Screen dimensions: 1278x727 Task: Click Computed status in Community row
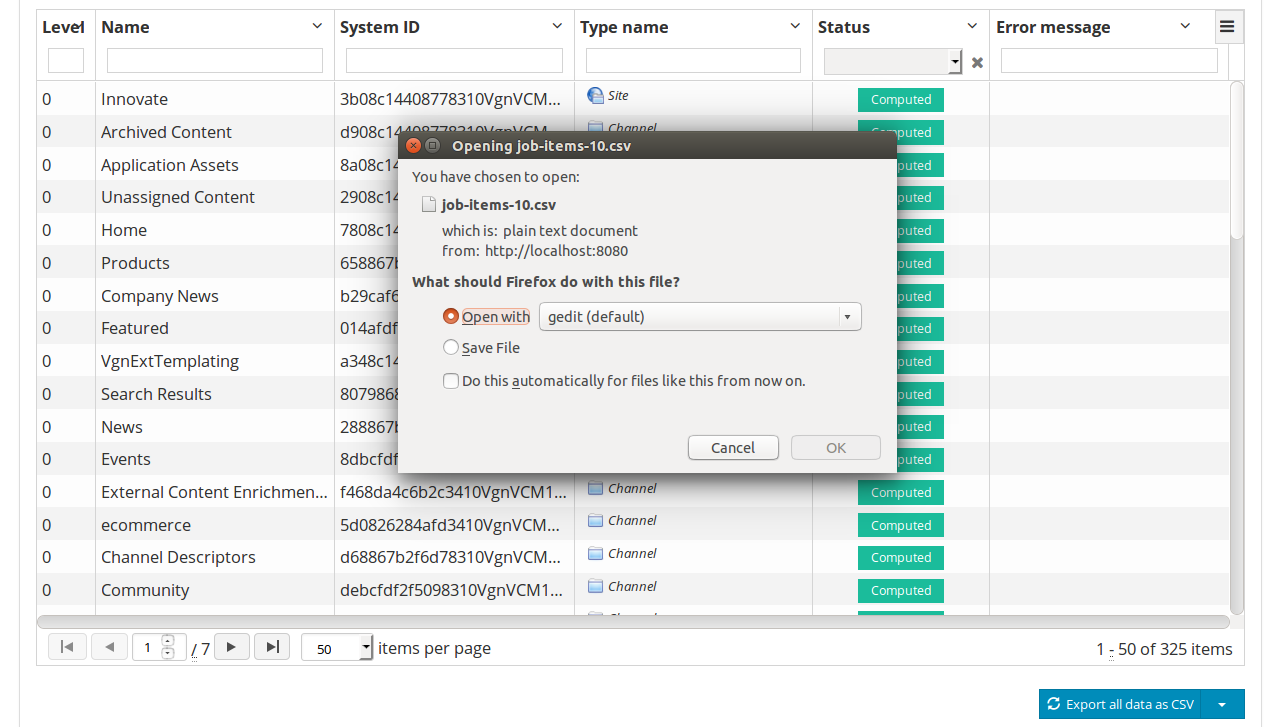(x=901, y=591)
